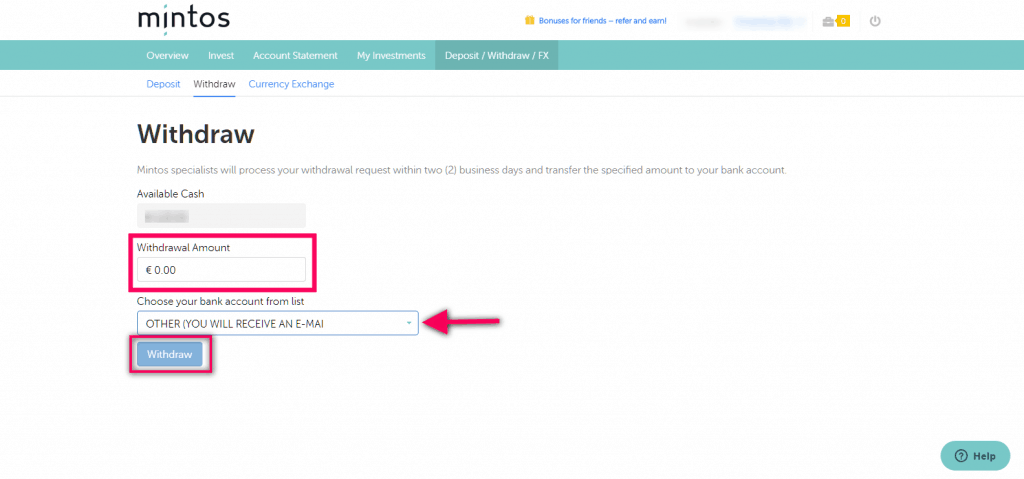Open the bank account dropdown list
Viewport: 1024px width, 479px height.
pyautogui.click(x=278, y=323)
